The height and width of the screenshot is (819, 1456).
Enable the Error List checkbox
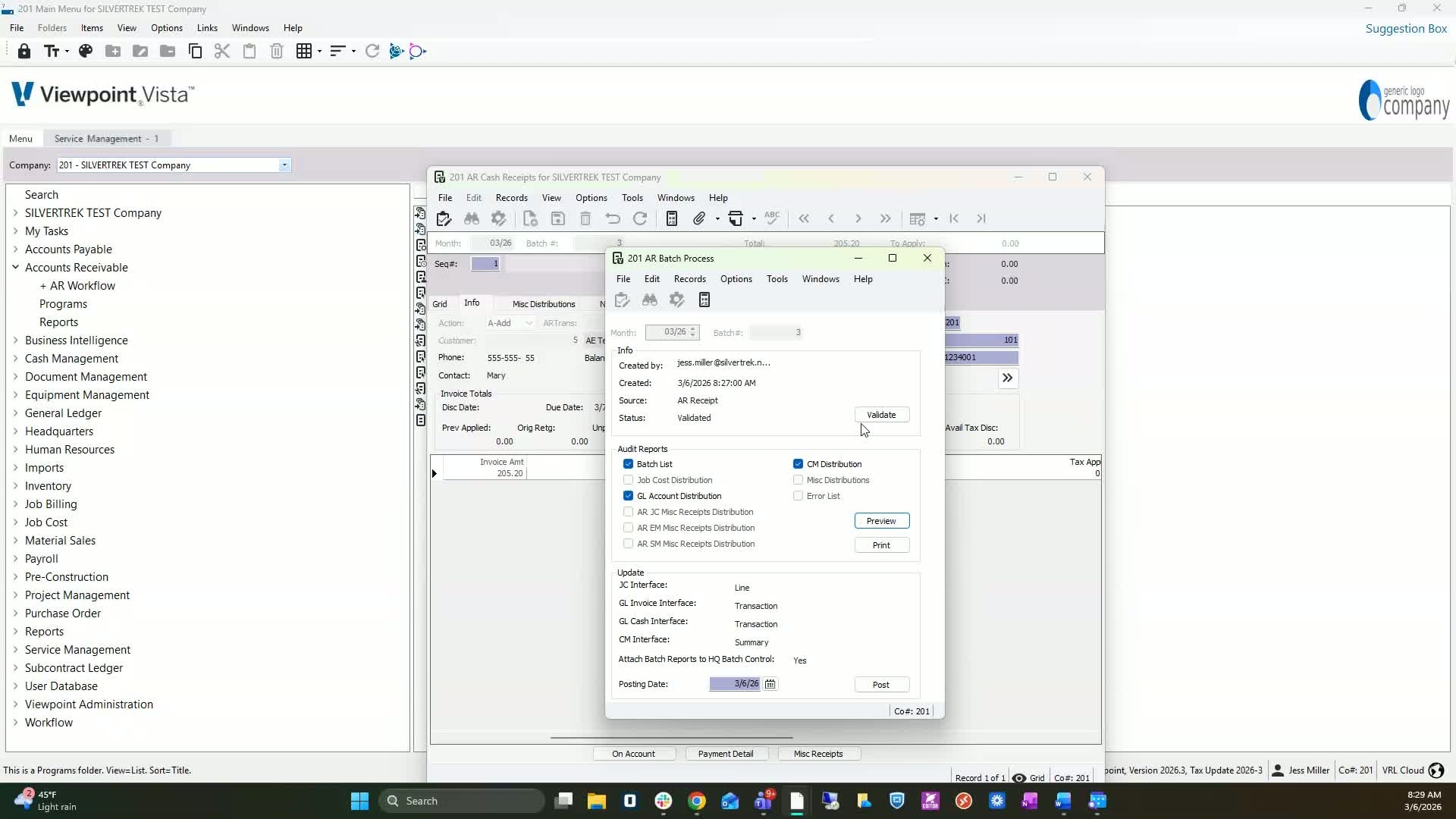798,496
